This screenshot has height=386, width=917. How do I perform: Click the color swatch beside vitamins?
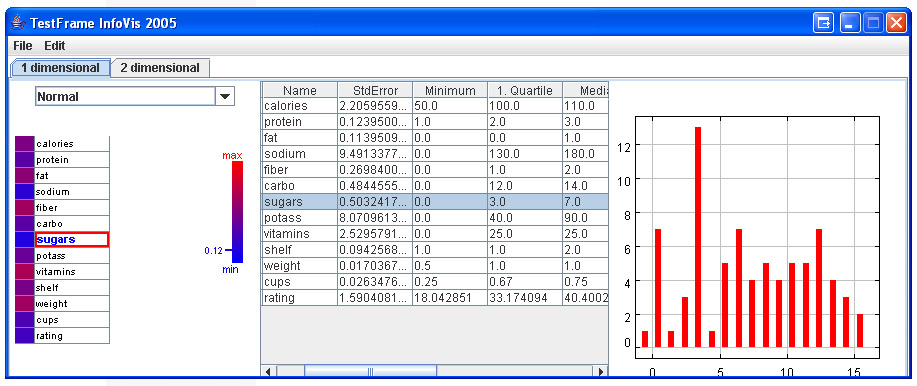pos(25,272)
